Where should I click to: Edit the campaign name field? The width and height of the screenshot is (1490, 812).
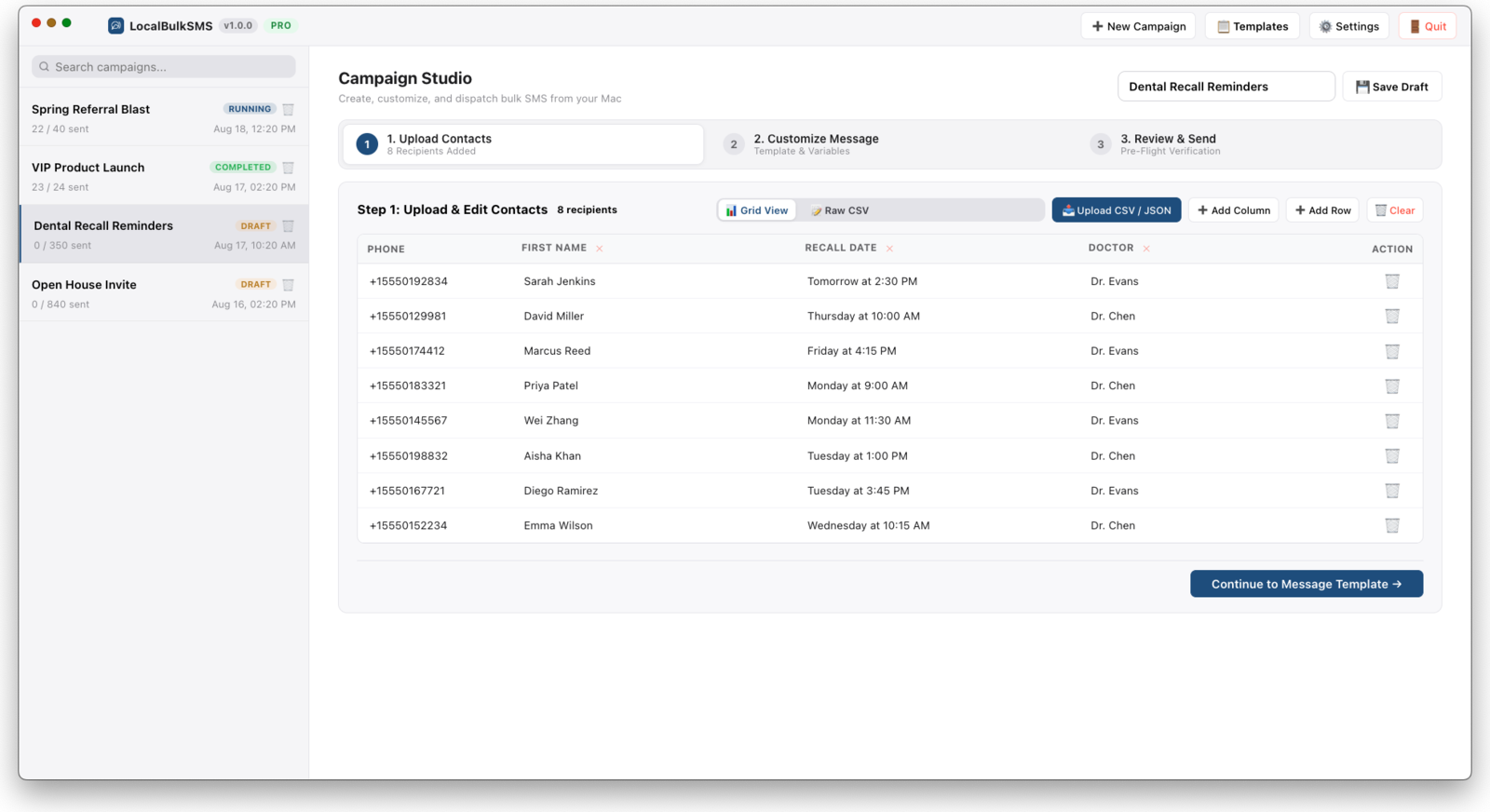[x=1226, y=87]
